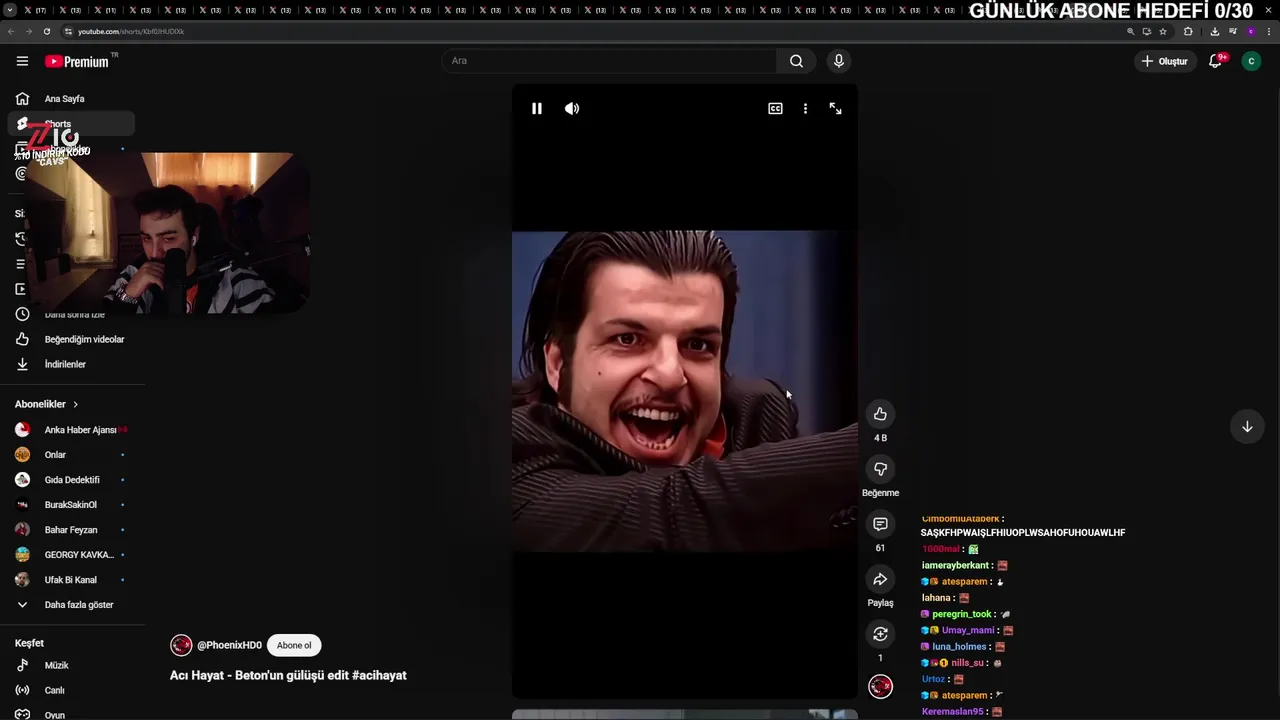Open the browser three-dot menu

coord(1268,31)
